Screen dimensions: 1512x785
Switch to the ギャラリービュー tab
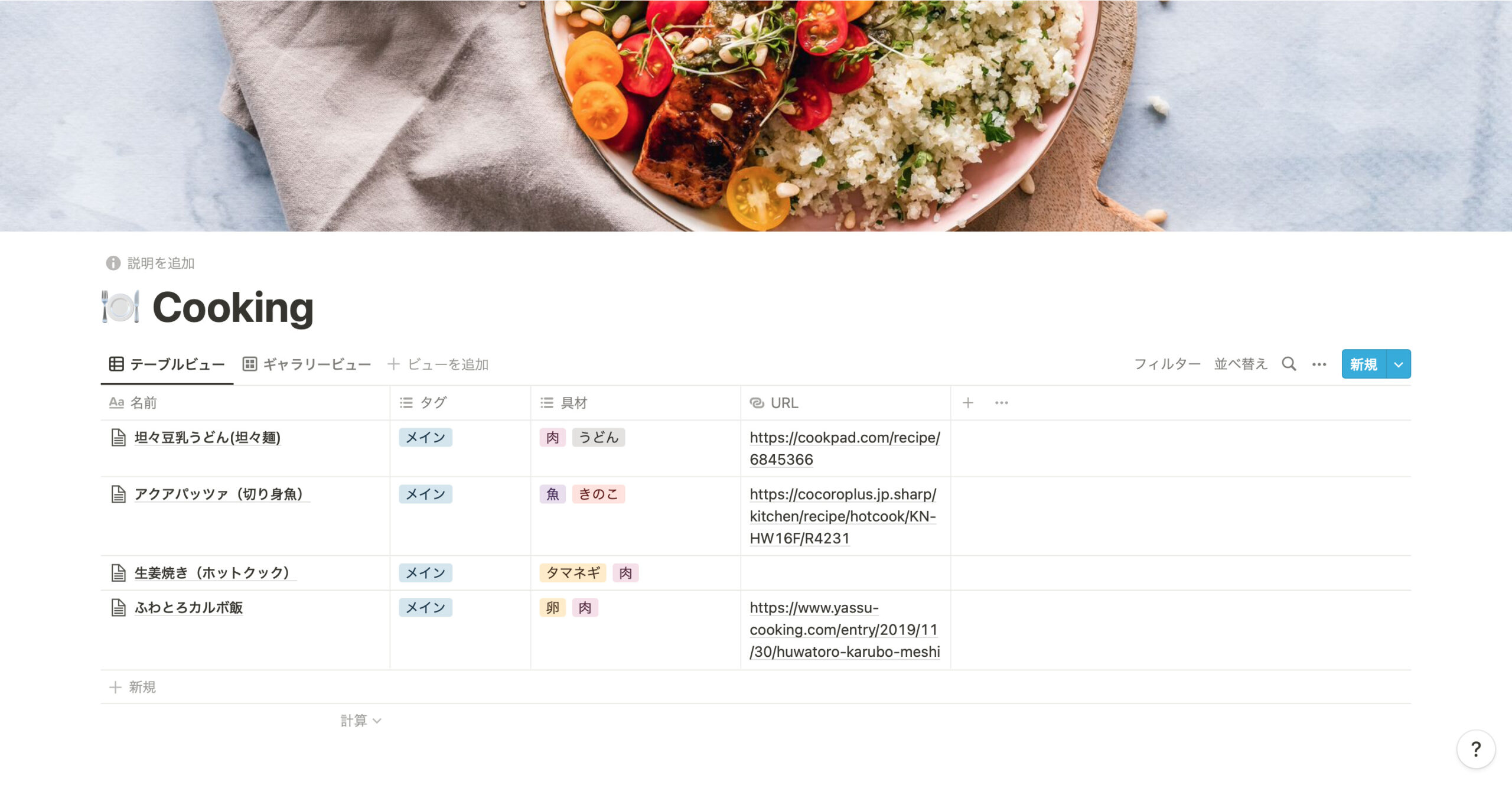point(307,364)
